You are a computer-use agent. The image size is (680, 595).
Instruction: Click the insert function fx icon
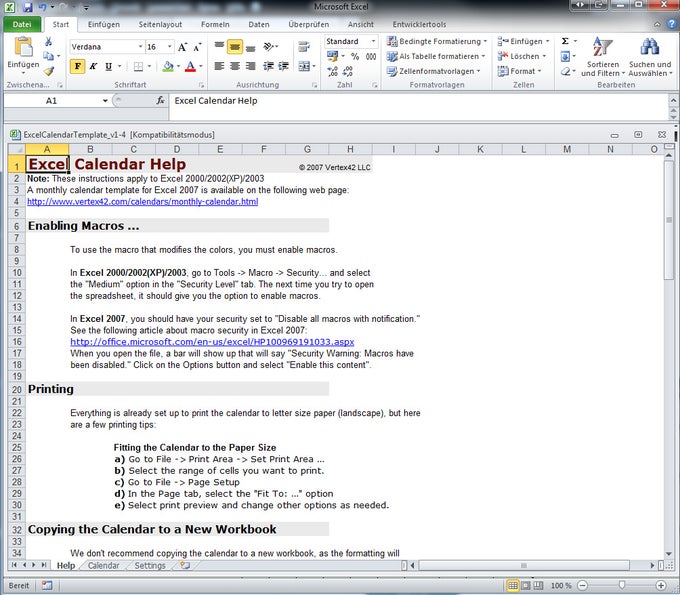pos(160,101)
